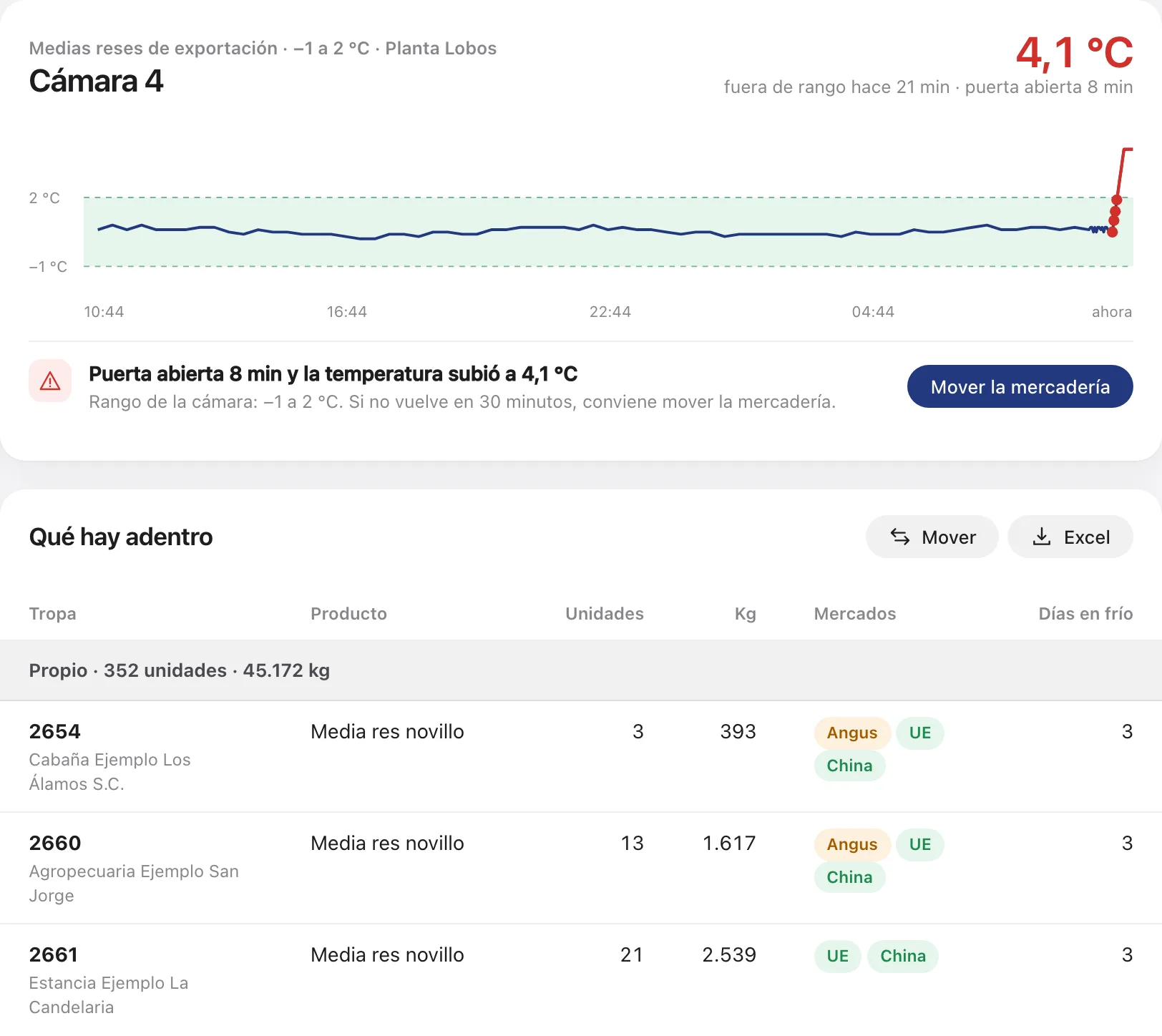Image resolution: width=1162 pixels, height=1036 pixels.
Task: Click the red warning triangle icon
Action: coord(50,381)
